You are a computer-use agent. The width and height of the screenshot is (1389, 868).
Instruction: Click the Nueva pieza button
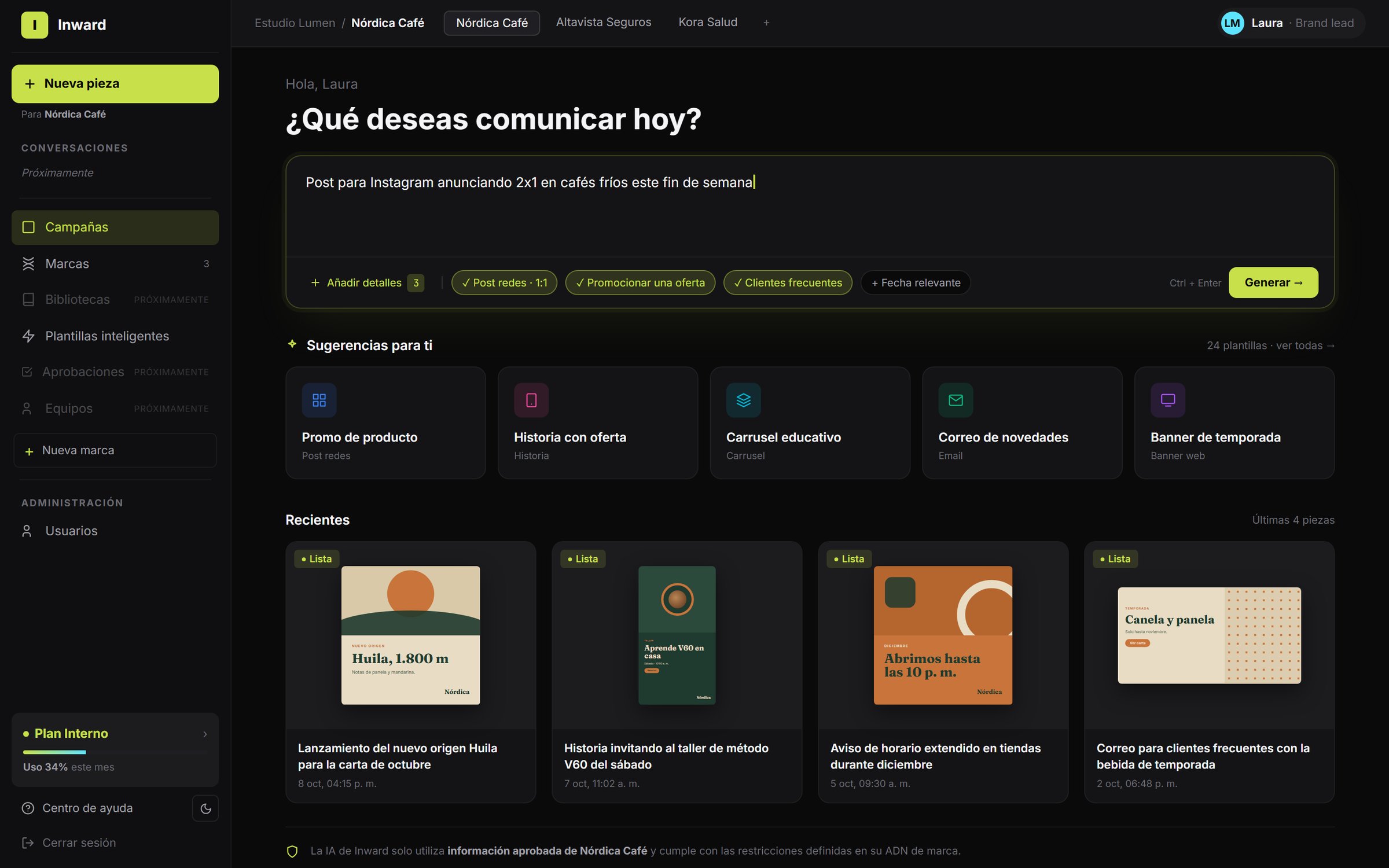115,84
